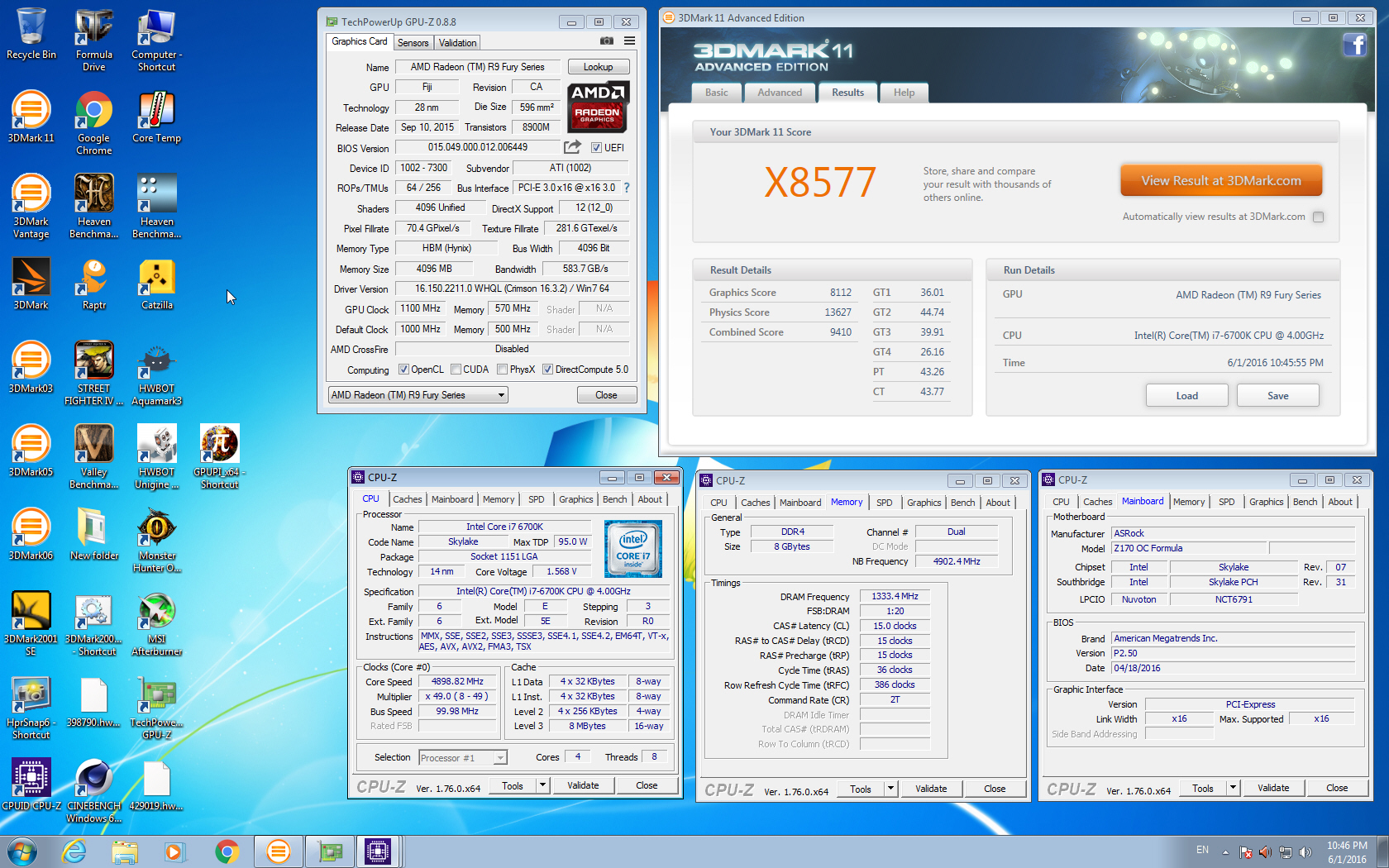Switch to the Validation tab in GPU-Z
1389x868 pixels.
457,43
